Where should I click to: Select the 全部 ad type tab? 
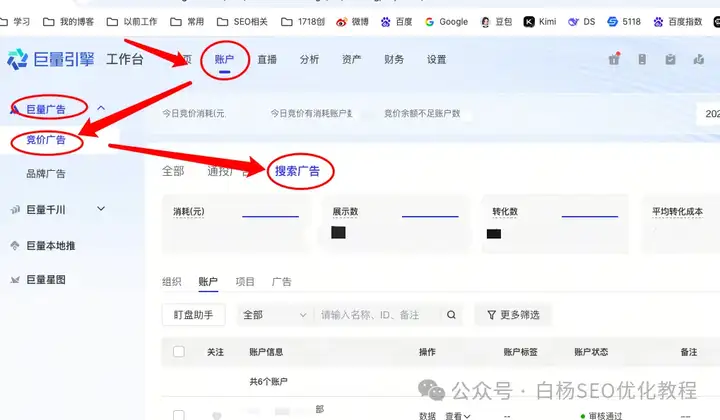(x=173, y=171)
